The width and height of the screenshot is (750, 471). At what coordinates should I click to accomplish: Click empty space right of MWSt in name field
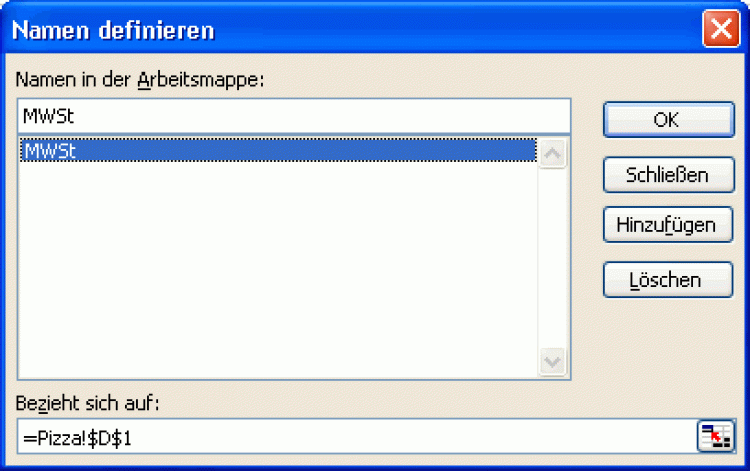320,116
